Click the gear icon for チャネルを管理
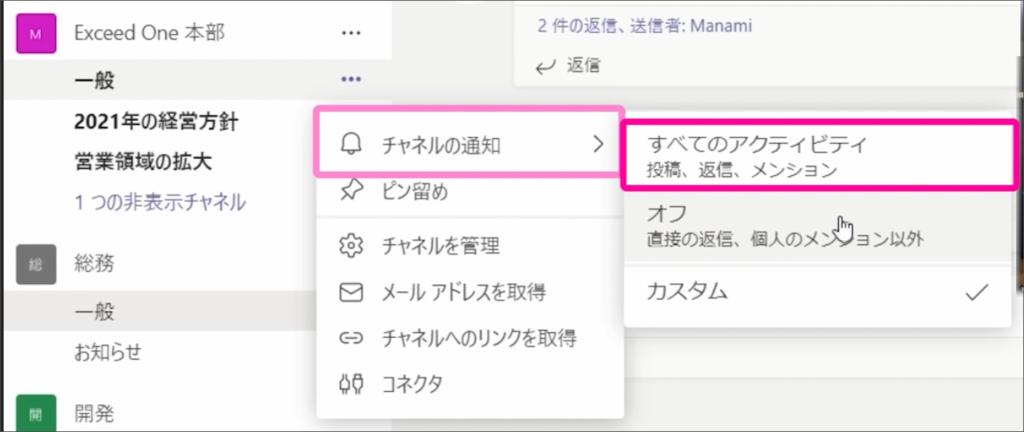Viewport: 1024px width, 432px height. click(351, 246)
